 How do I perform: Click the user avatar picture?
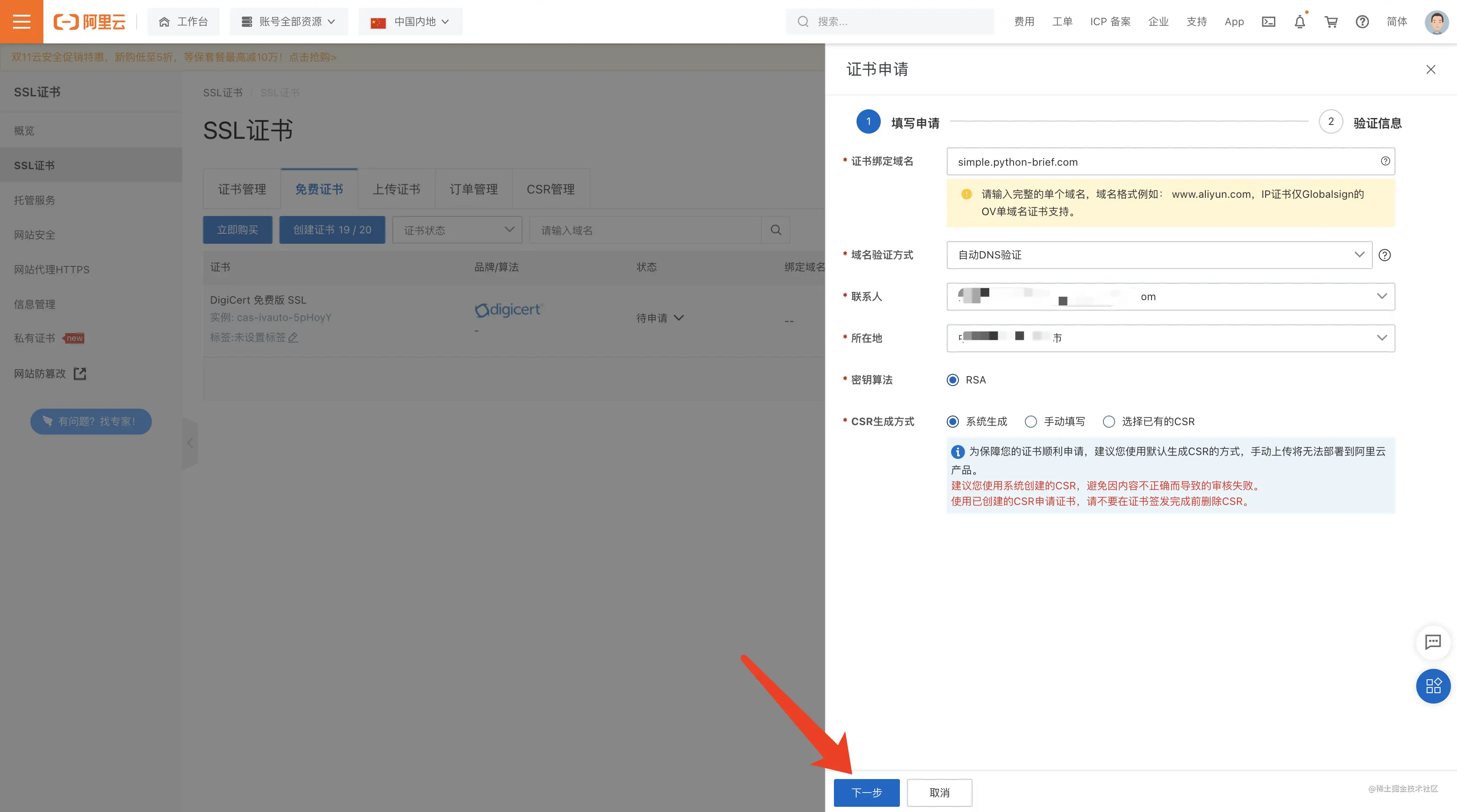[1436, 22]
